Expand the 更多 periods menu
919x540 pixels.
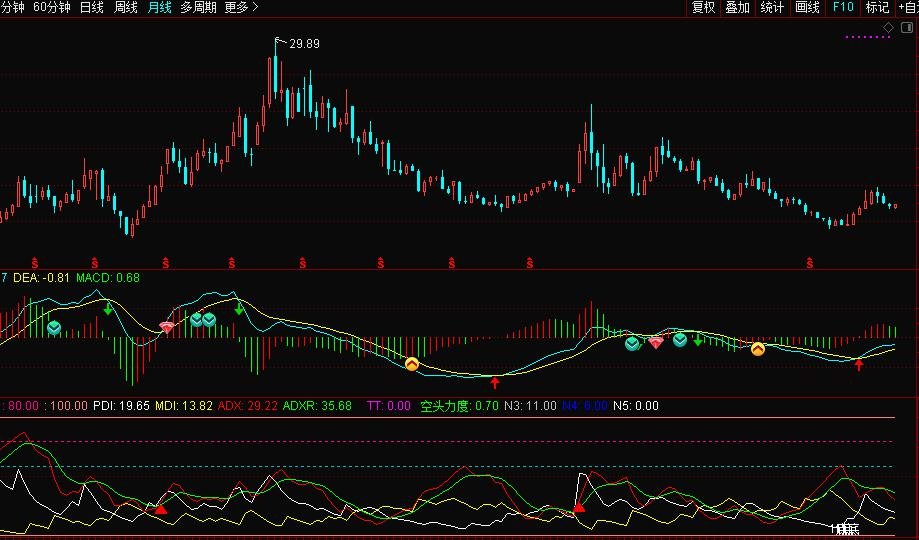coord(241,8)
